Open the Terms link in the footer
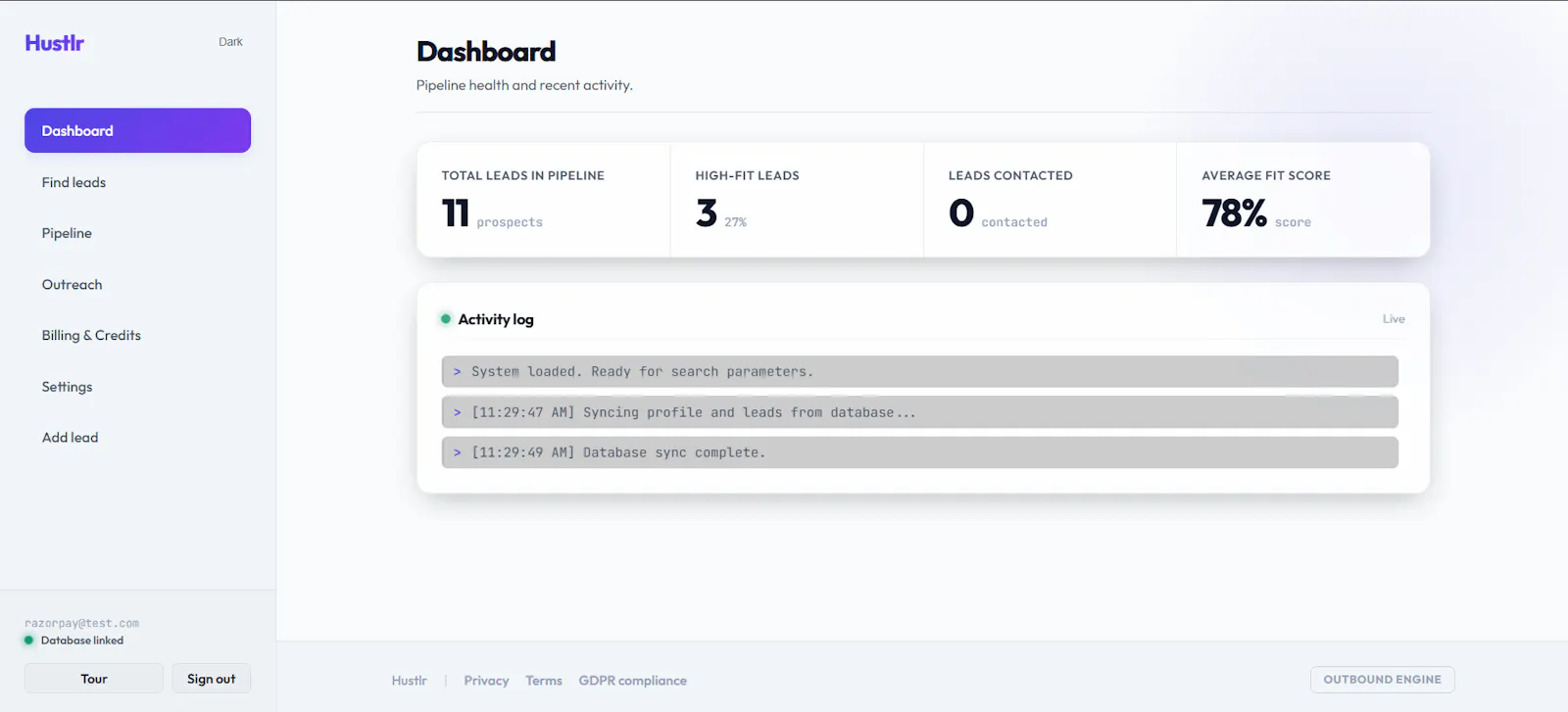Screen dimensions: 1568x712 [x=544, y=681]
